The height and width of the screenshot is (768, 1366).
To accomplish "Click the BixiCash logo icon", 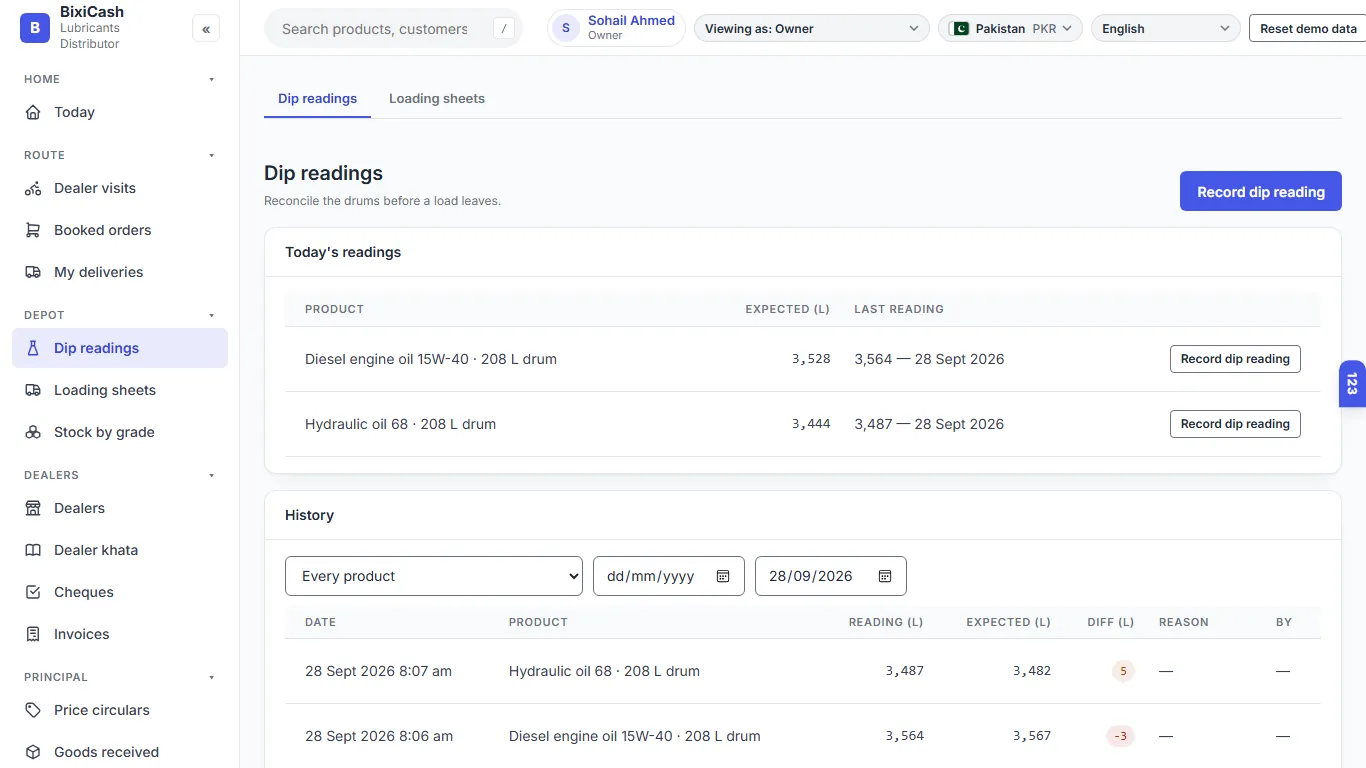I will (35, 29).
